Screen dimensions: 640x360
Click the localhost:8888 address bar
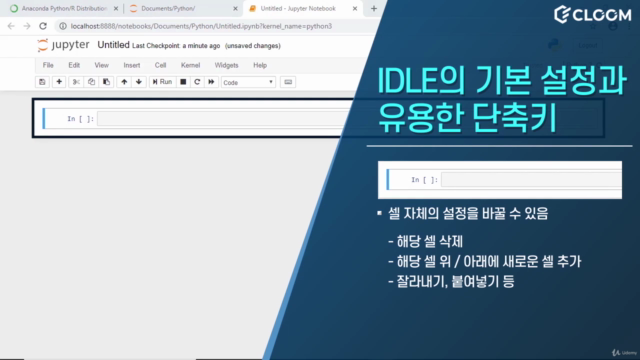[201, 26]
